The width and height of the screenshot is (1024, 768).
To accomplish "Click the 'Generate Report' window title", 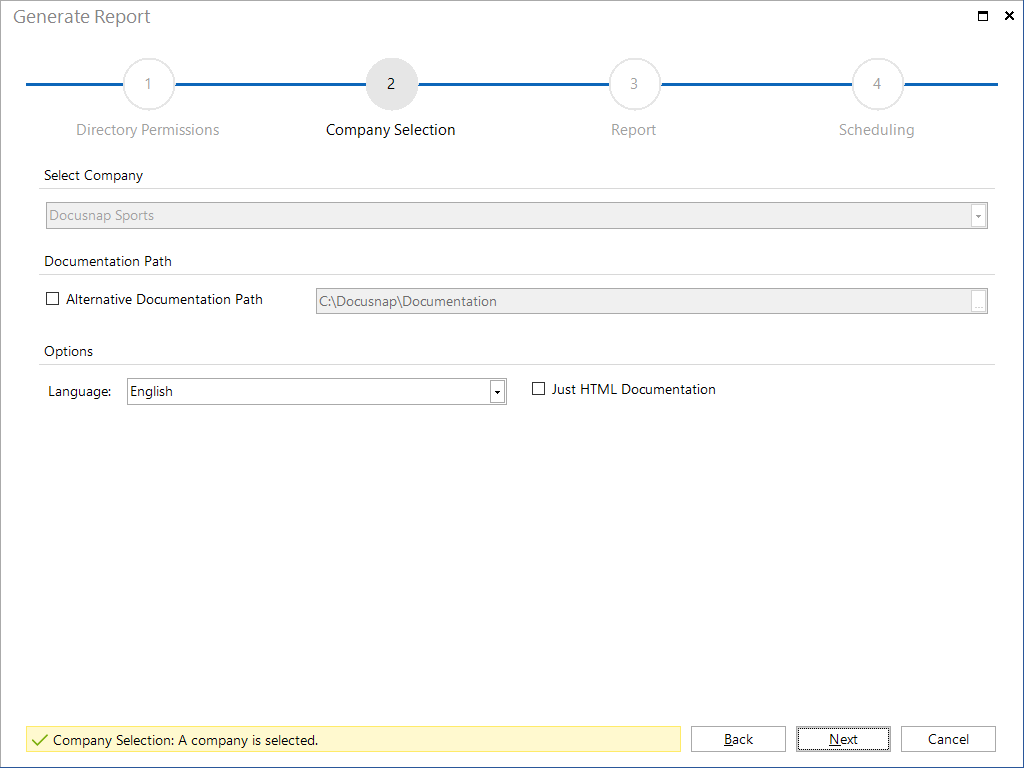I will 82,16.
